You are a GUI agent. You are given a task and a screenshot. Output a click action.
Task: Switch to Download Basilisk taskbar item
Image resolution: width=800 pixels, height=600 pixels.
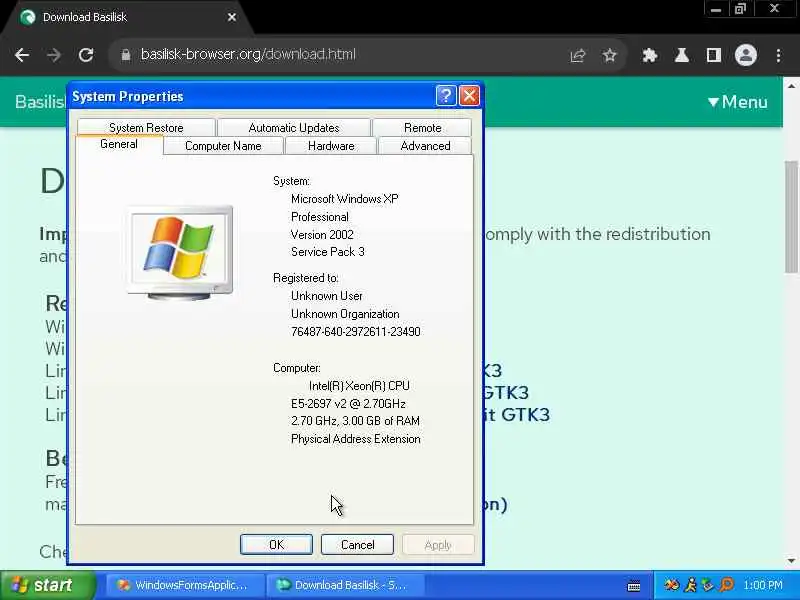tap(345, 585)
